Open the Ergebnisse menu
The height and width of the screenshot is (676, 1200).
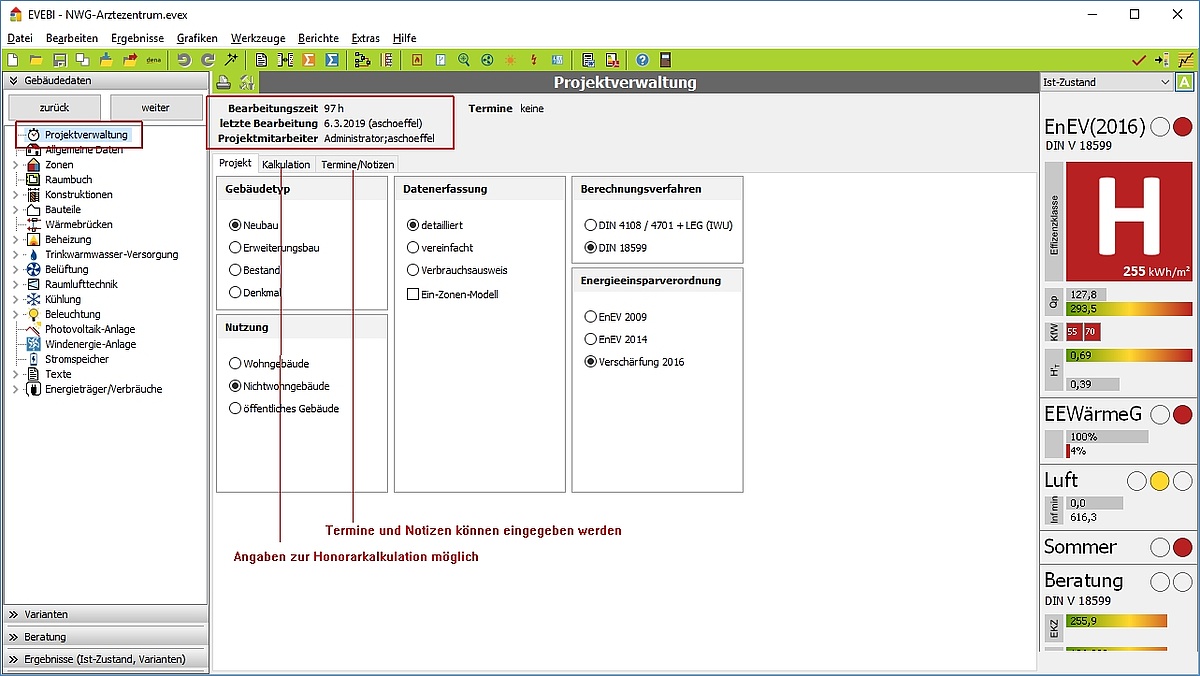point(138,38)
